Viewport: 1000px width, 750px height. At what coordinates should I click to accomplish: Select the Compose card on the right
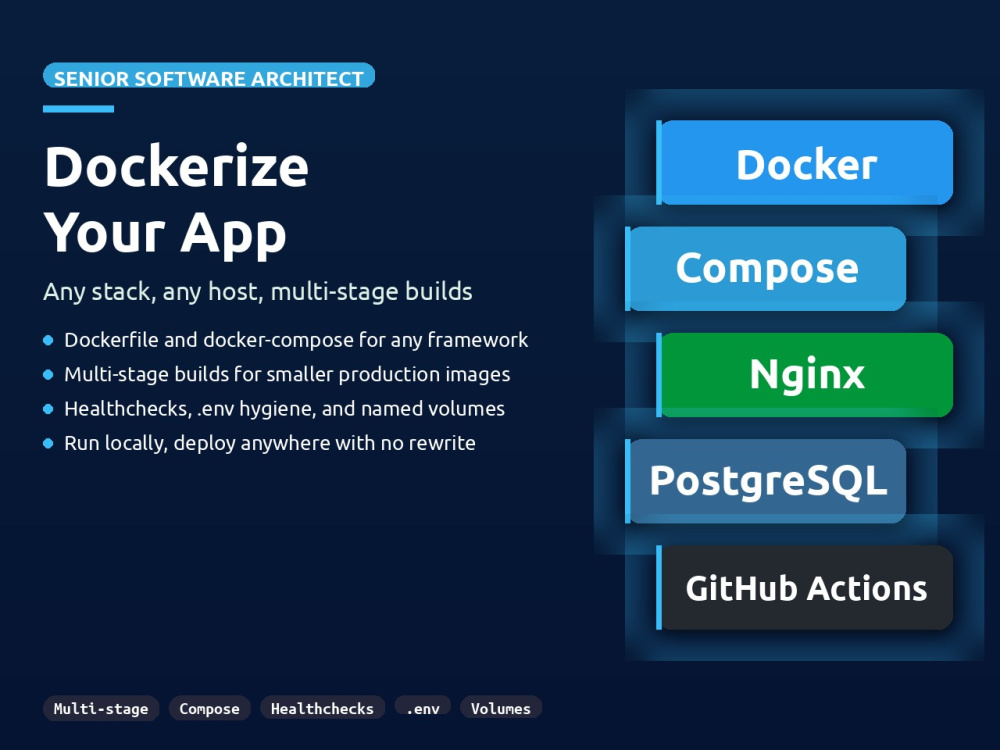click(x=765, y=268)
